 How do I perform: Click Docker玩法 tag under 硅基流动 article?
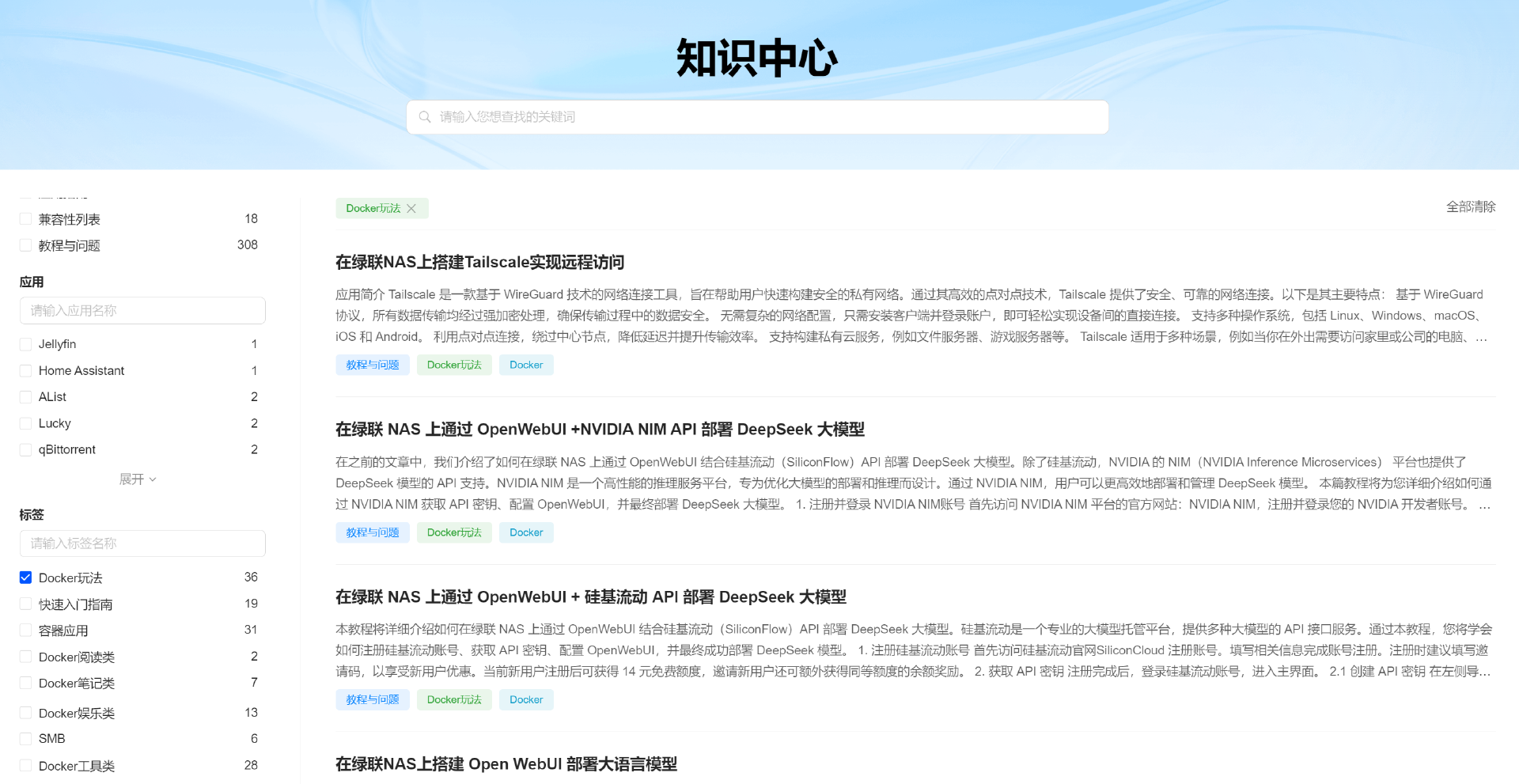454,699
